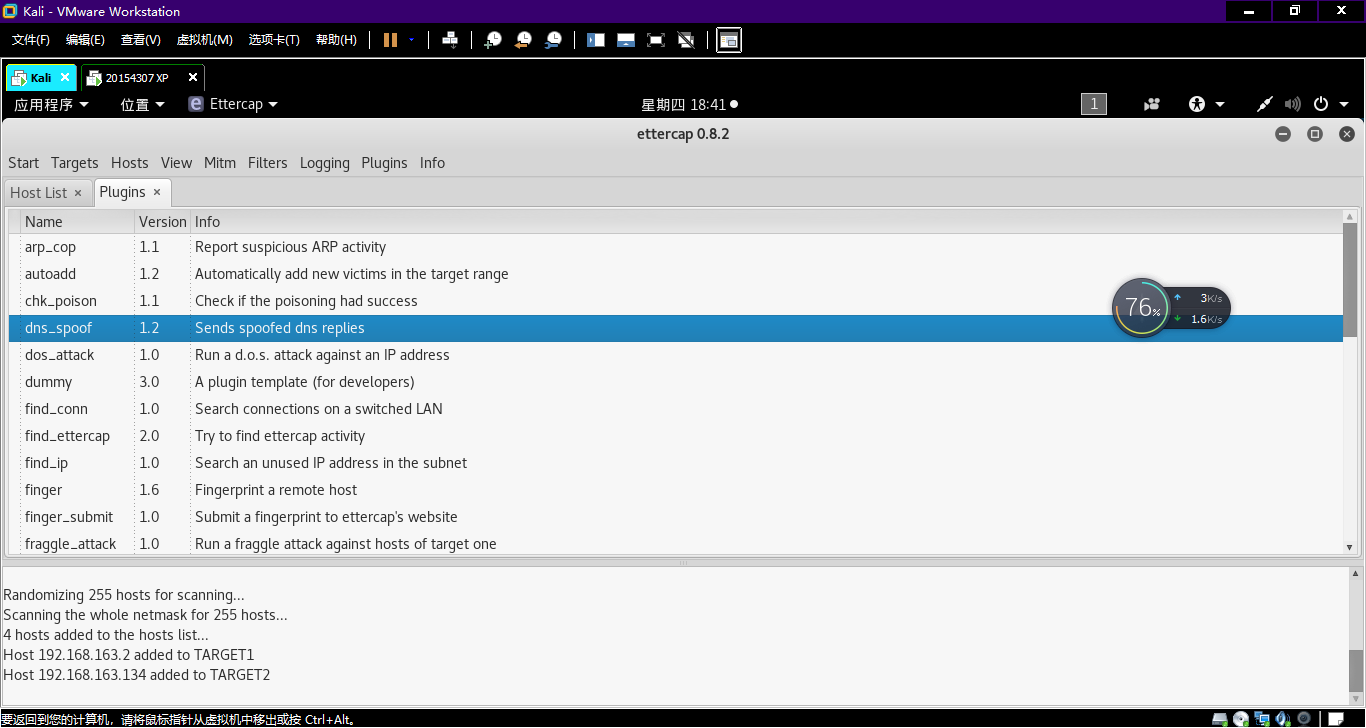The image size is (1366, 728).
Task: Expand the 应用程序 applications menu
Action: click(51, 104)
